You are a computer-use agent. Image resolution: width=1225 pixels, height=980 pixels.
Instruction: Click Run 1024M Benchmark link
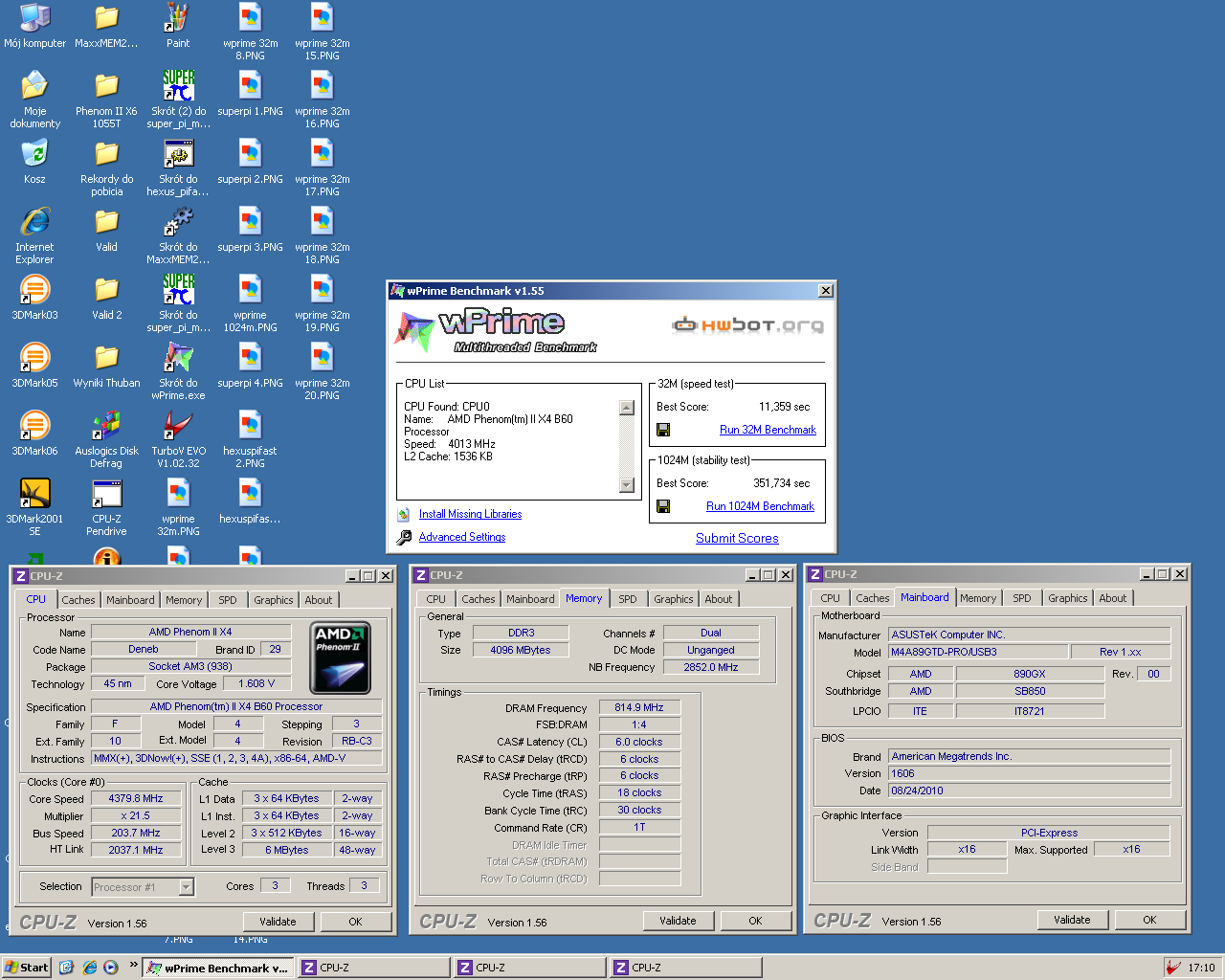760,506
